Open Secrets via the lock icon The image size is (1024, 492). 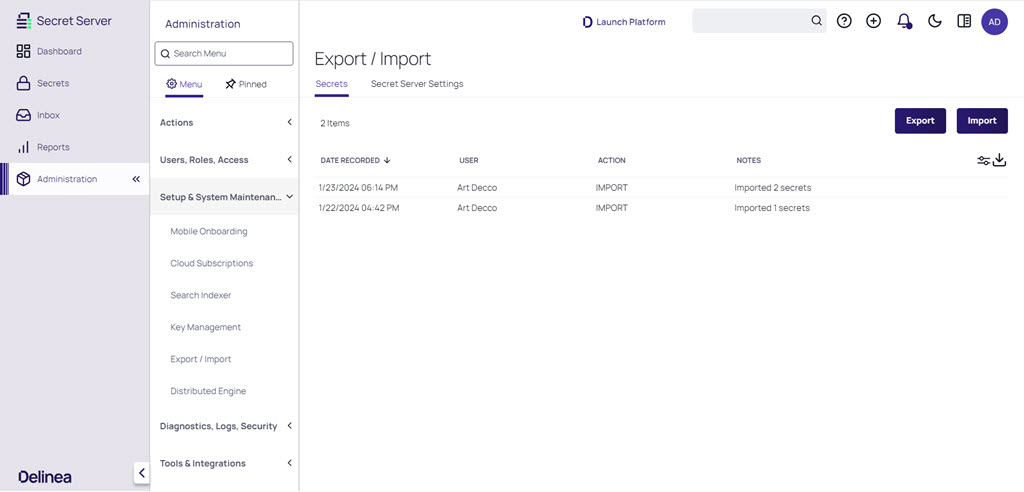24,83
